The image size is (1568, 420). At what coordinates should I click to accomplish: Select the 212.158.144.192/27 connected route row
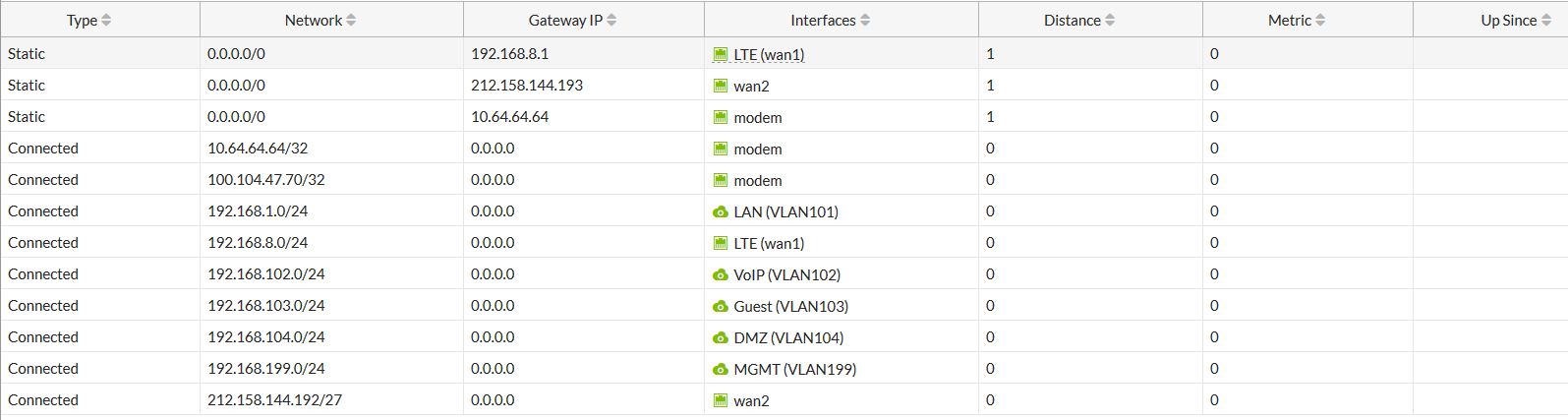tap(274, 400)
